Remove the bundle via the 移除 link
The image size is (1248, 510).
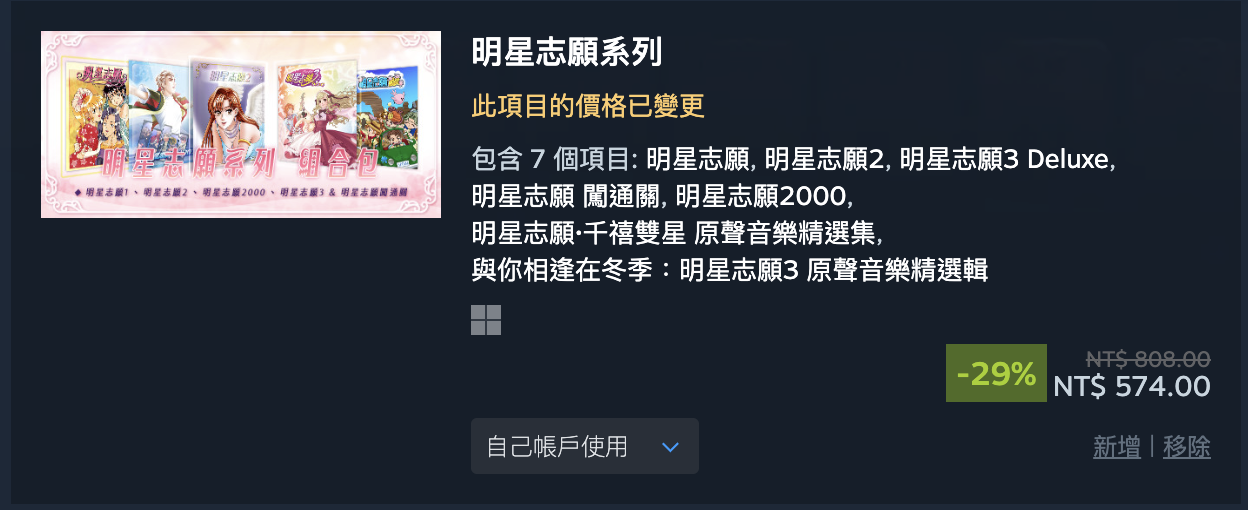(1187, 447)
